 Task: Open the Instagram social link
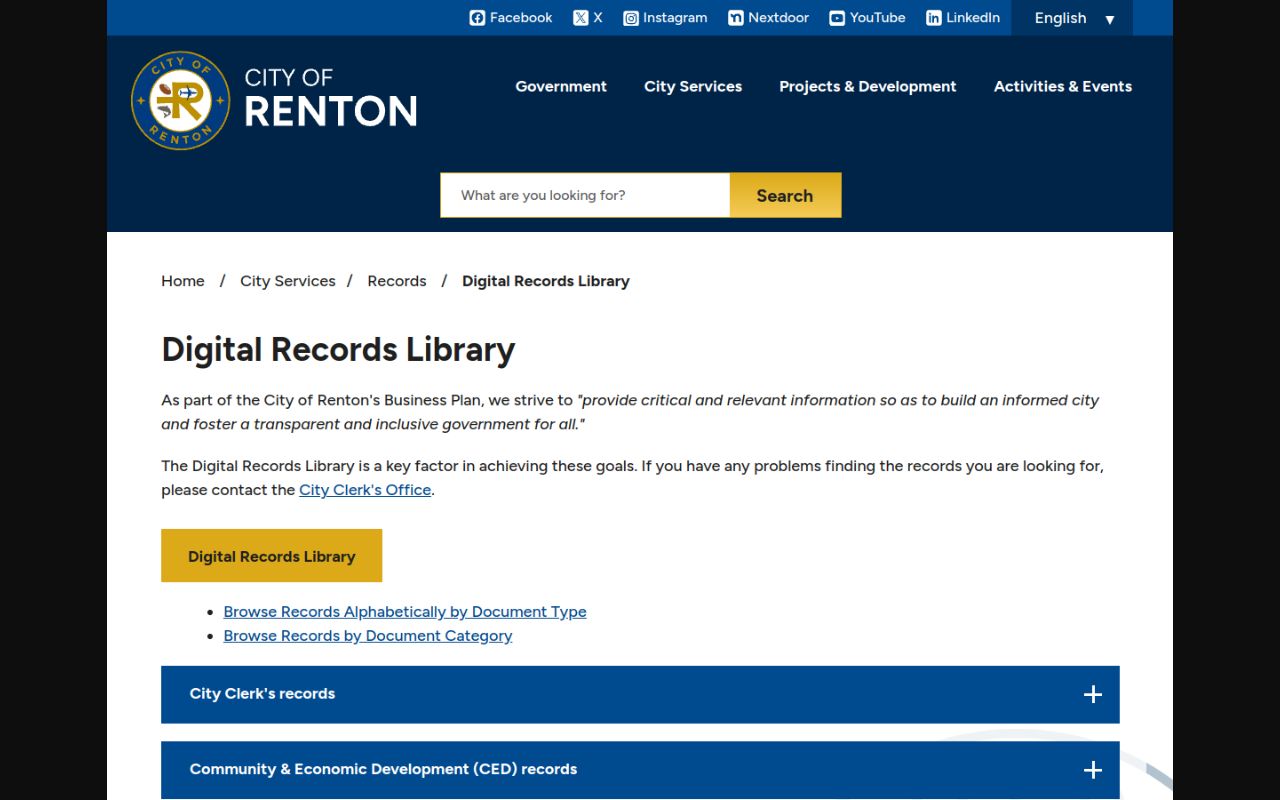coord(665,18)
